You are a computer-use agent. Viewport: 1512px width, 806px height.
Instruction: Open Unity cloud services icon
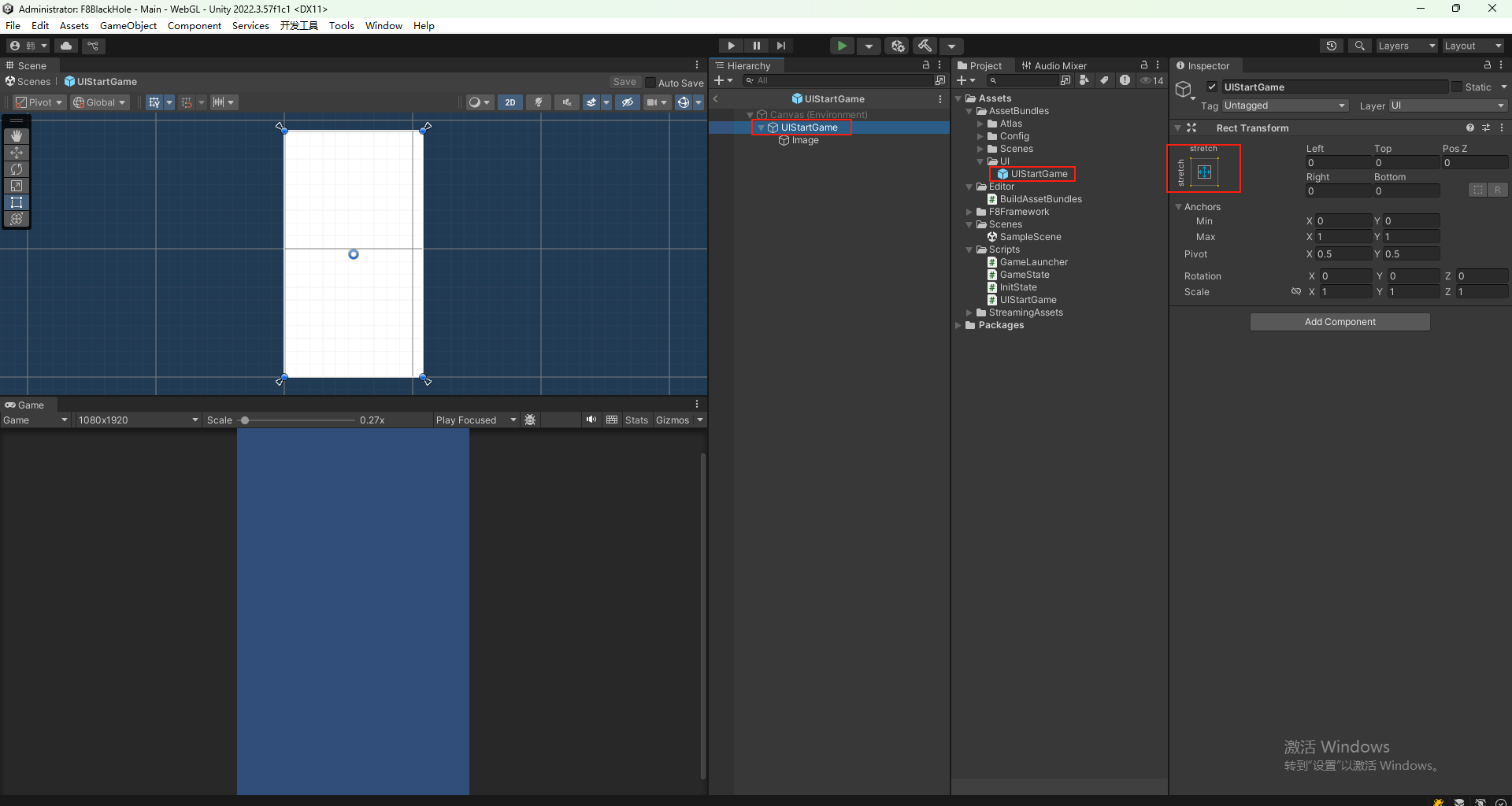coord(66,46)
